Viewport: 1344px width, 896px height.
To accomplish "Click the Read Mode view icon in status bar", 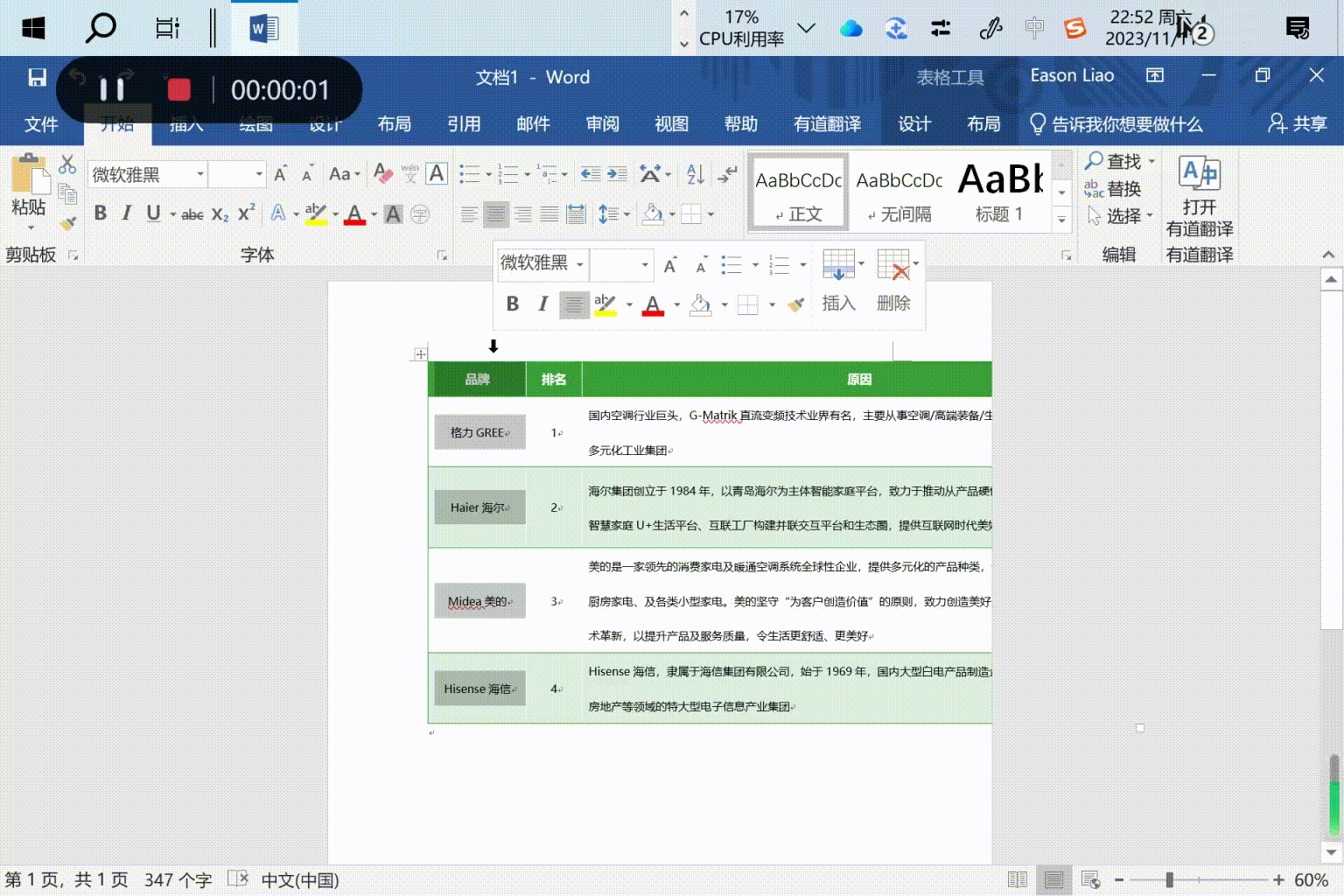I will [x=1018, y=879].
